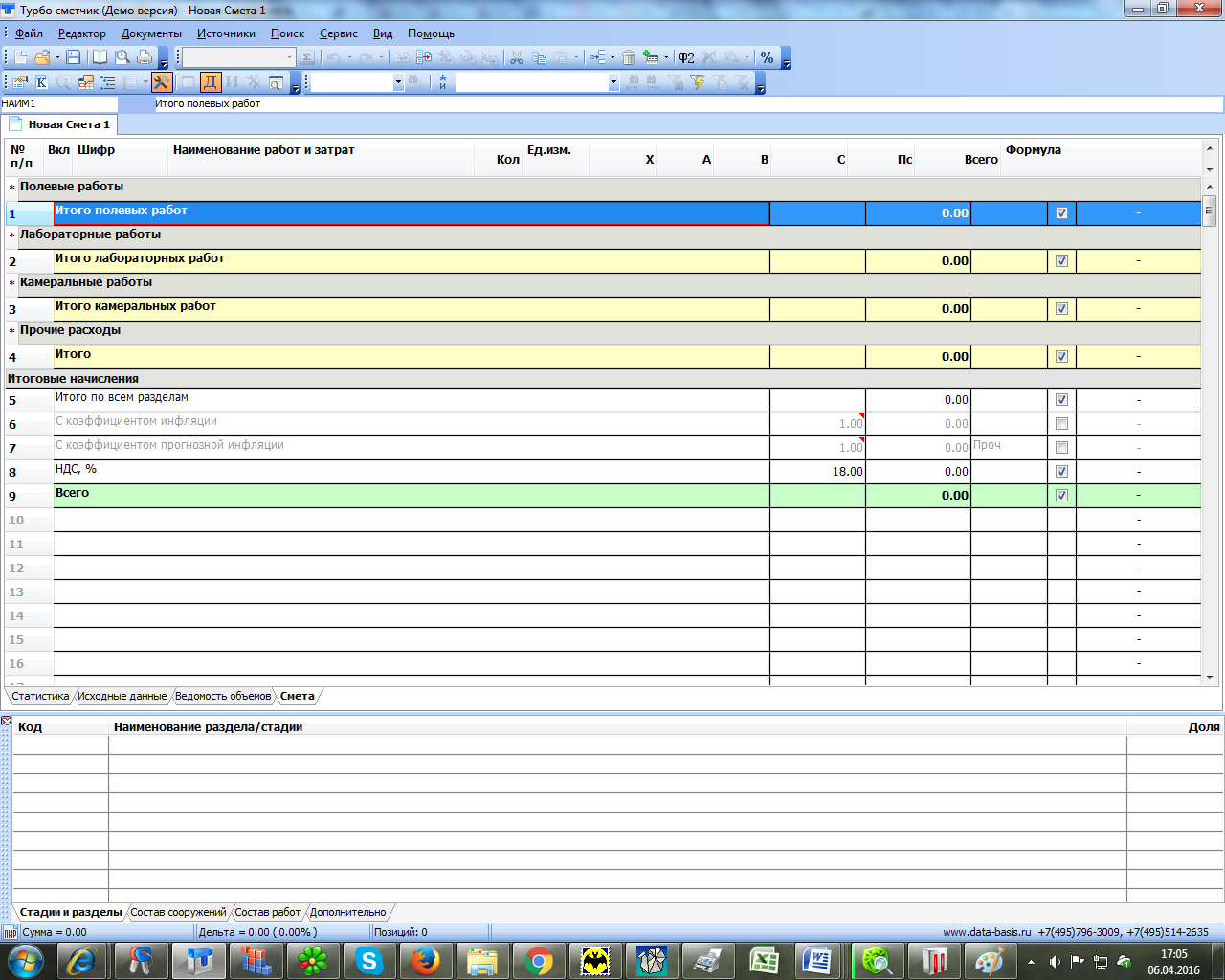The image size is (1225, 980).
Task: Open the Сервис menu
Action: click(x=339, y=33)
